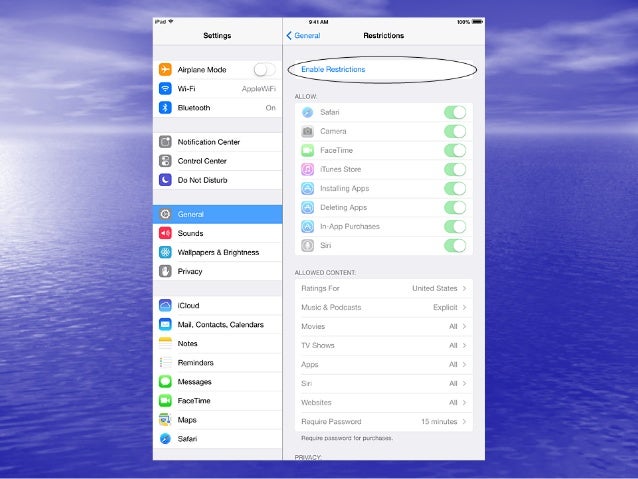The height and width of the screenshot is (479, 638).
Task: Tap the FaceTime icon in Allow list
Action: click(x=308, y=151)
